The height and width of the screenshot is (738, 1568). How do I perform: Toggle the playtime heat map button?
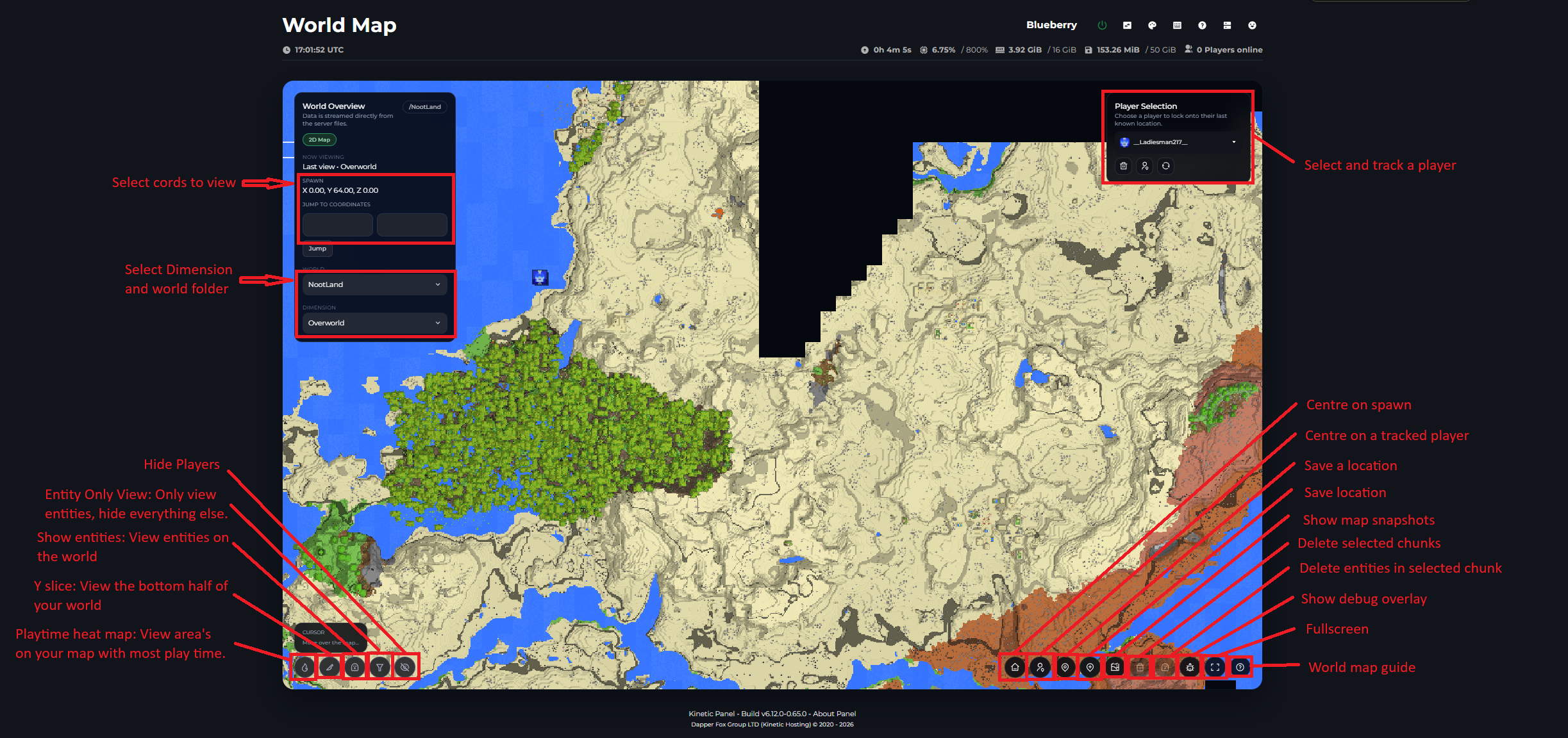click(x=304, y=667)
